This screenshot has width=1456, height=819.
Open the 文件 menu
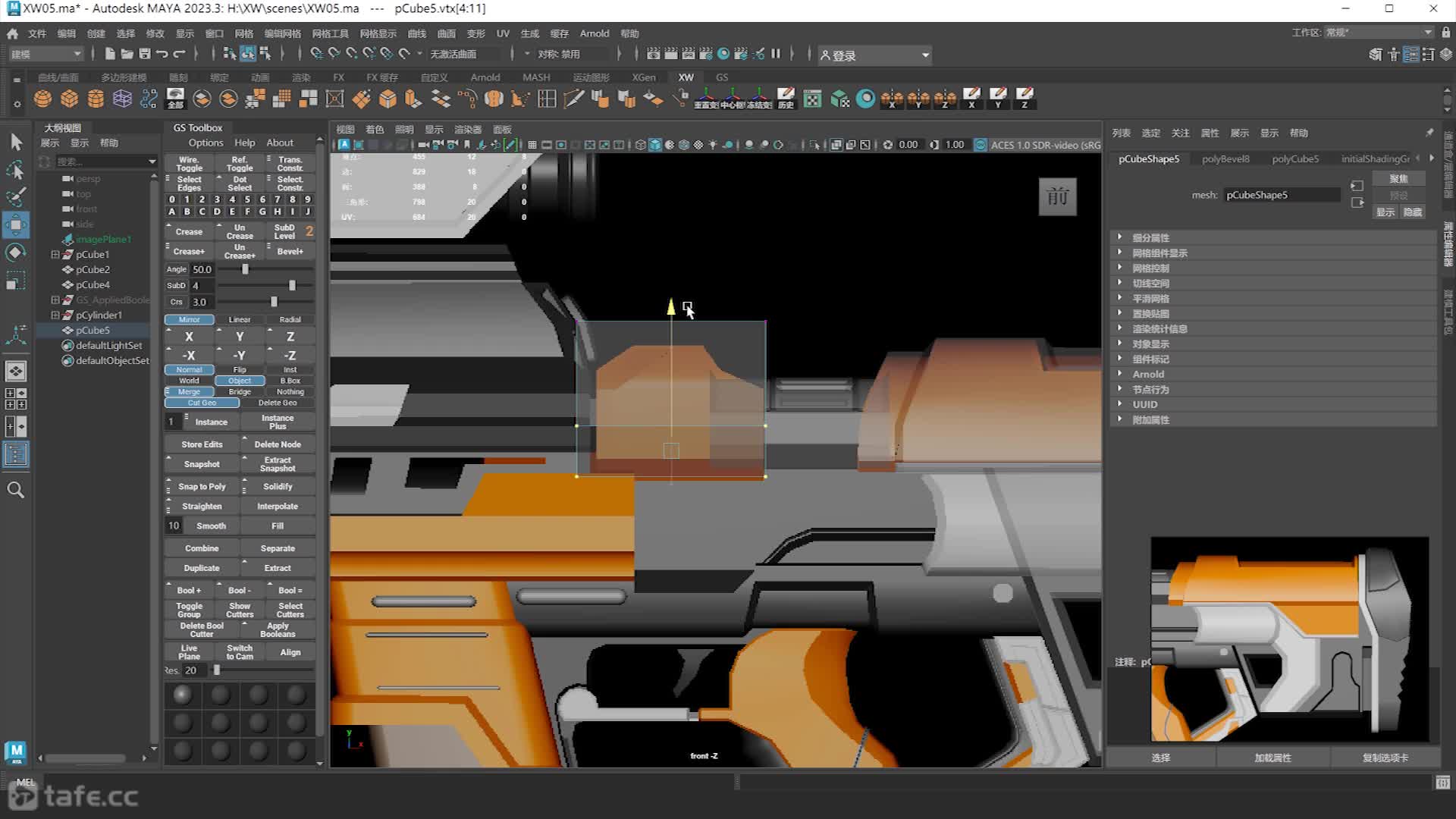click(x=37, y=33)
